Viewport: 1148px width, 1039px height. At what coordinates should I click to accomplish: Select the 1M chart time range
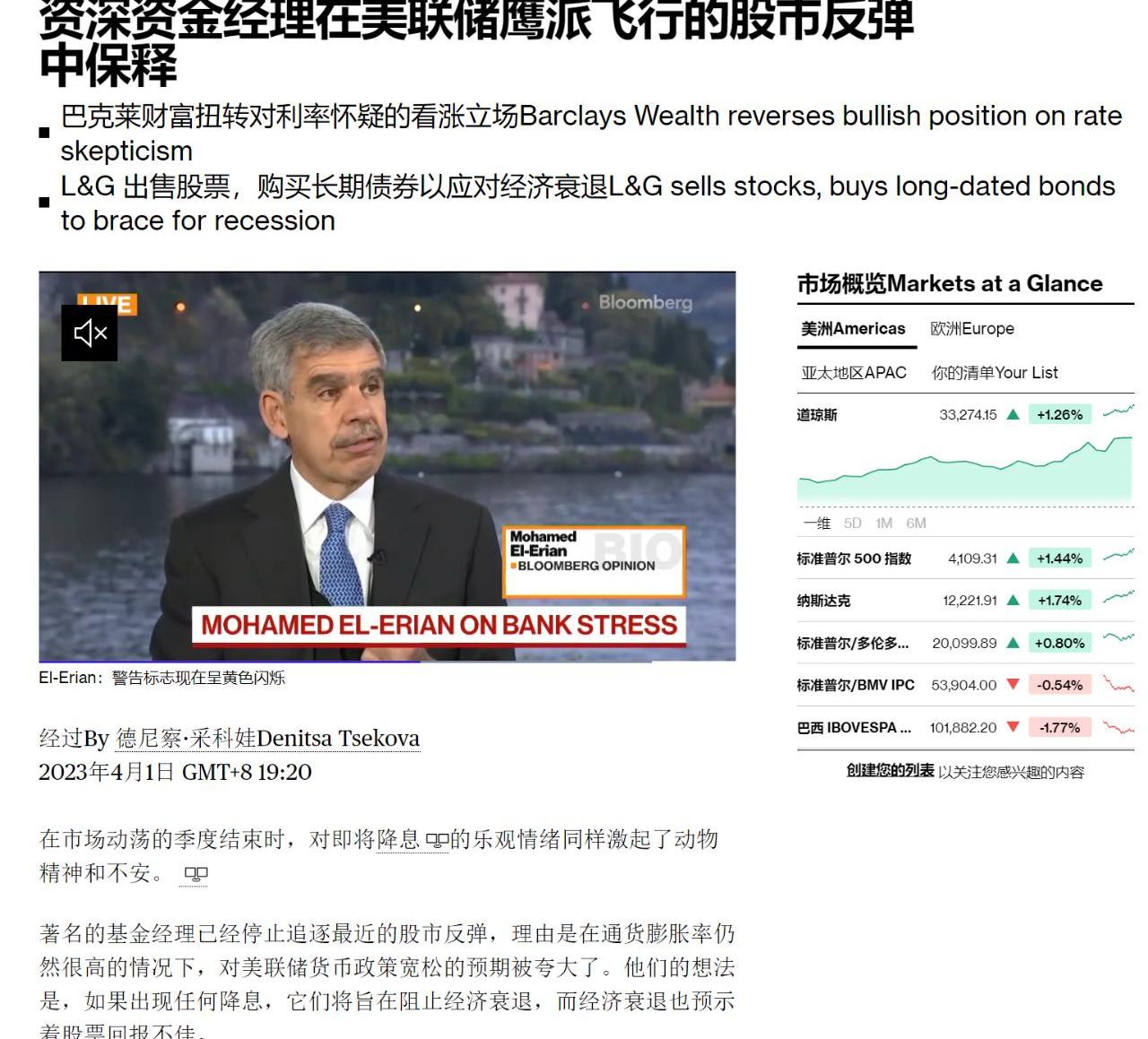coord(883,524)
